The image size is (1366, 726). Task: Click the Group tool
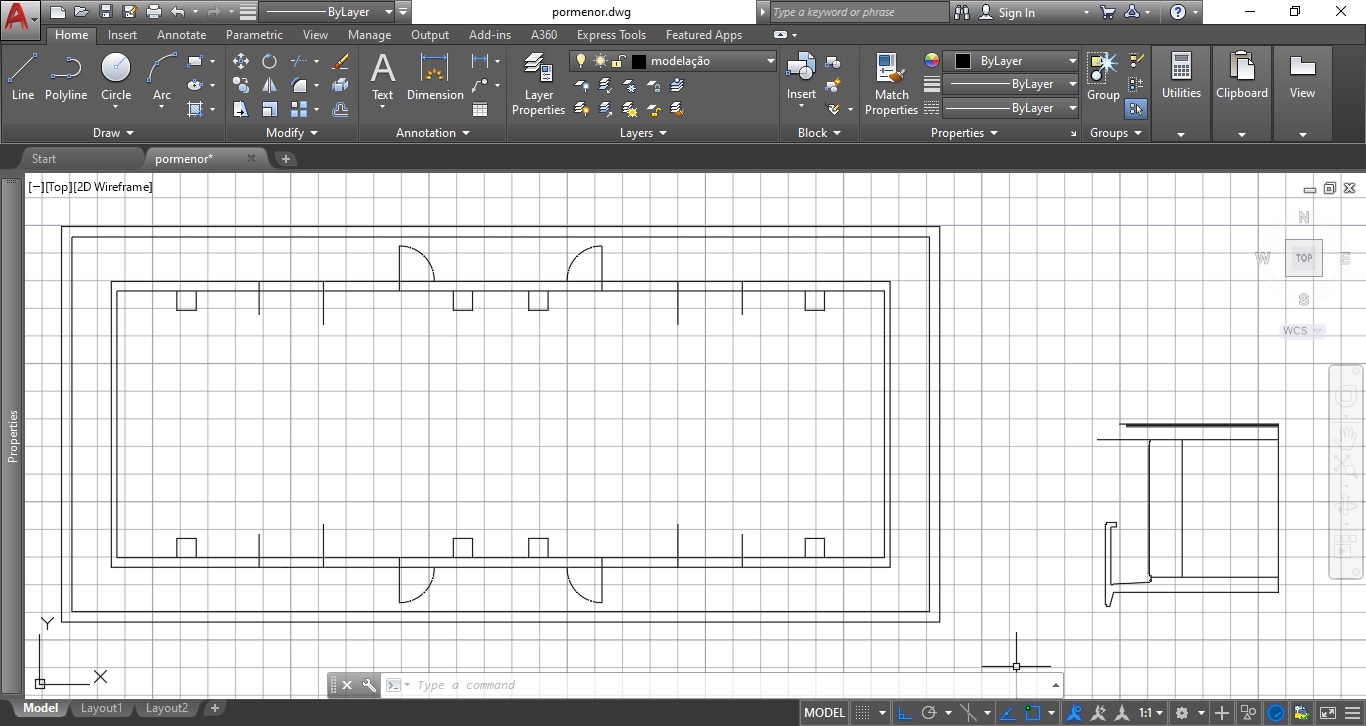pos(1103,77)
